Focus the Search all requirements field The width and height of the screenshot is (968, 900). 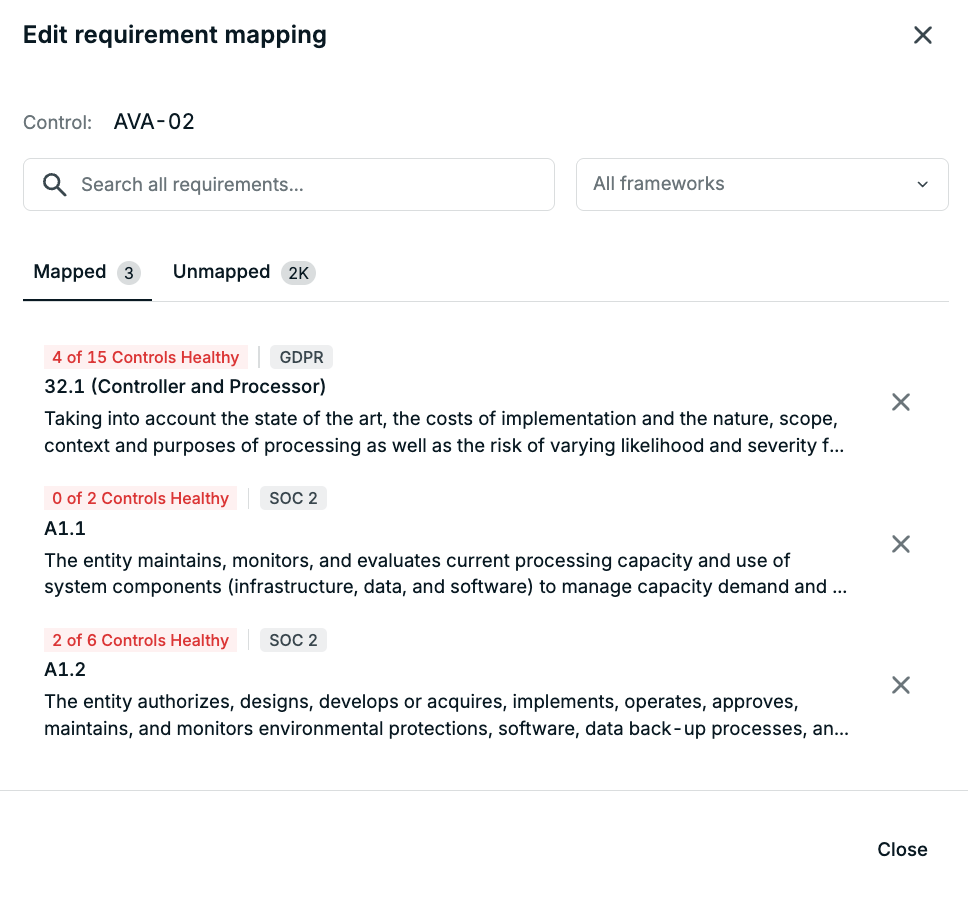[x=289, y=185]
